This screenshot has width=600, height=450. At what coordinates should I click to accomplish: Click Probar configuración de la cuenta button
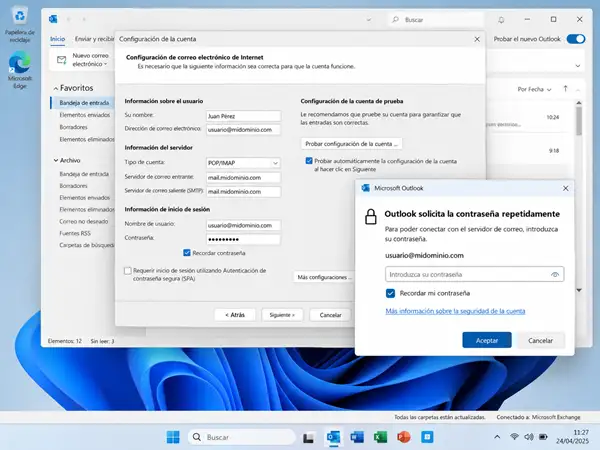click(351, 144)
